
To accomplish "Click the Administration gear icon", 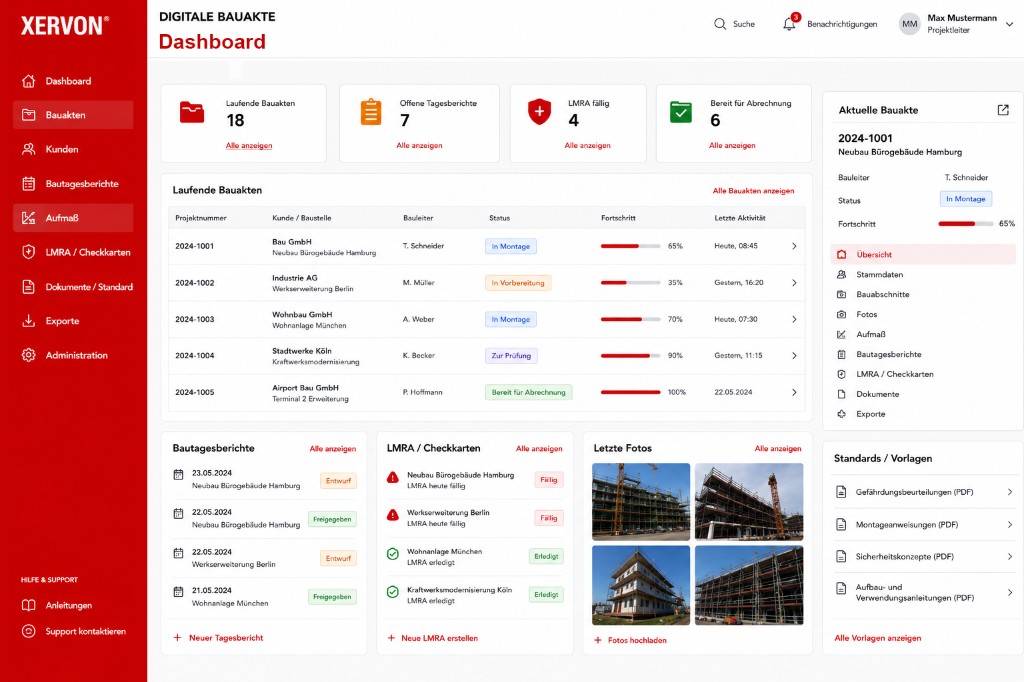I will [28, 355].
